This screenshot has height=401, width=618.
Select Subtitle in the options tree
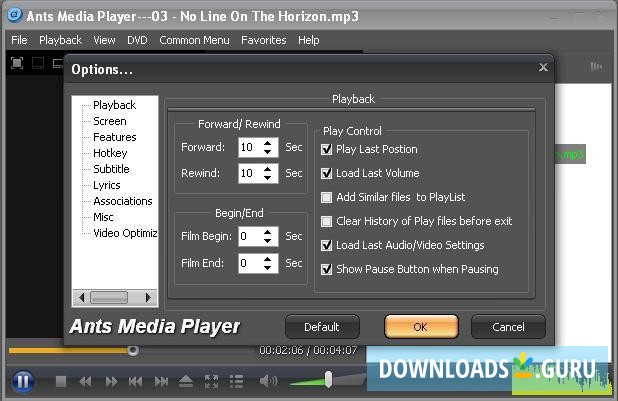click(x=111, y=169)
